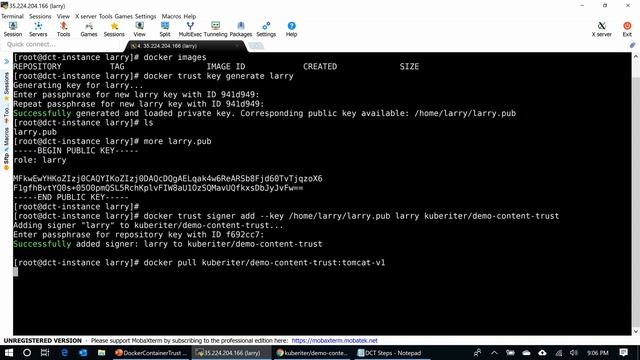Click the Help toolbar icon
The height and width of the screenshot is (360, 640).
point(291,29)
